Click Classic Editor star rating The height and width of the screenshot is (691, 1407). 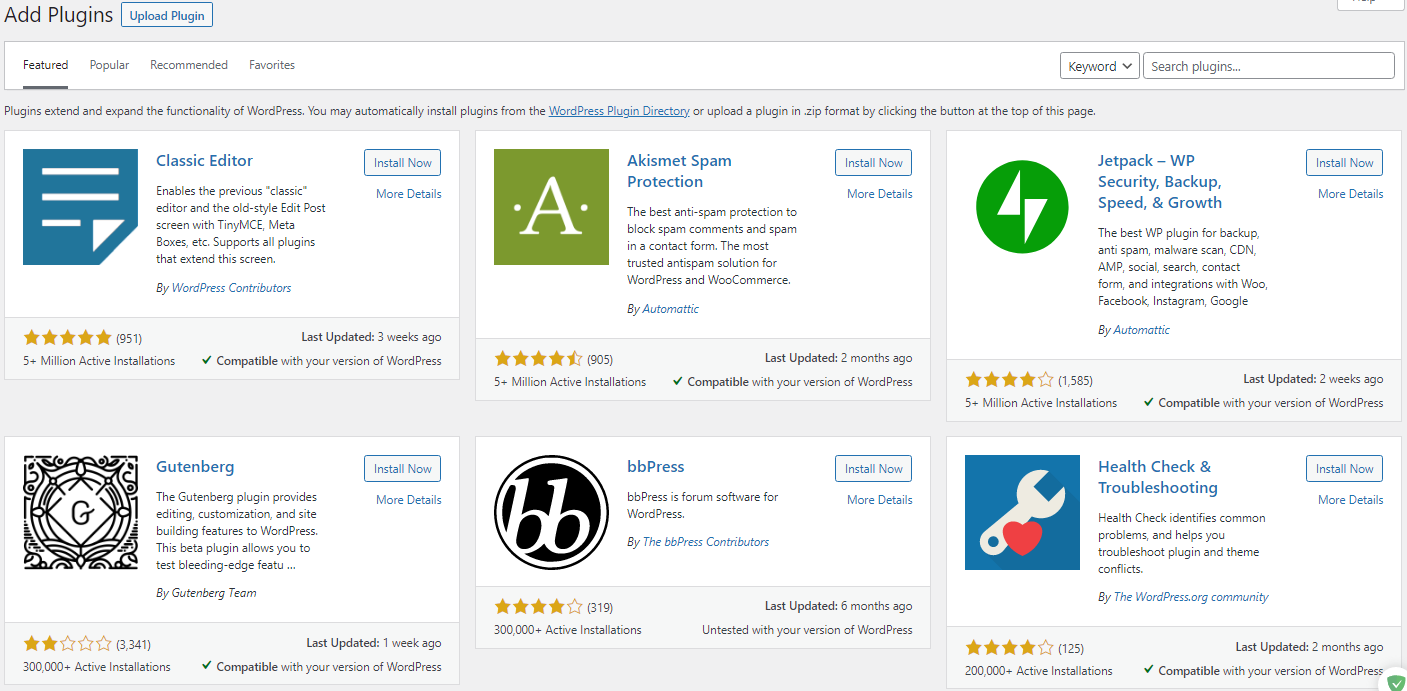[x=67, y=338]
